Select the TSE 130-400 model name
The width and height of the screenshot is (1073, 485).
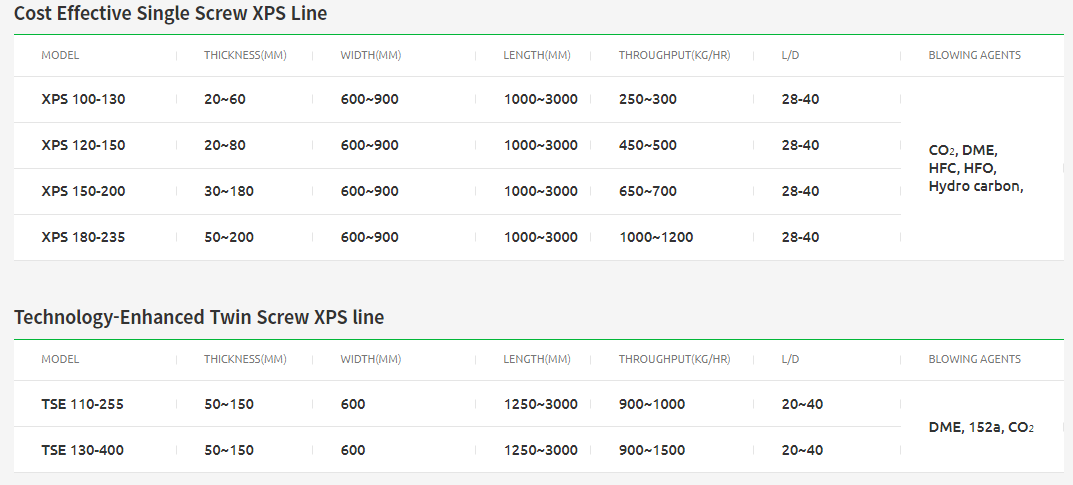[x=83, y=450]
